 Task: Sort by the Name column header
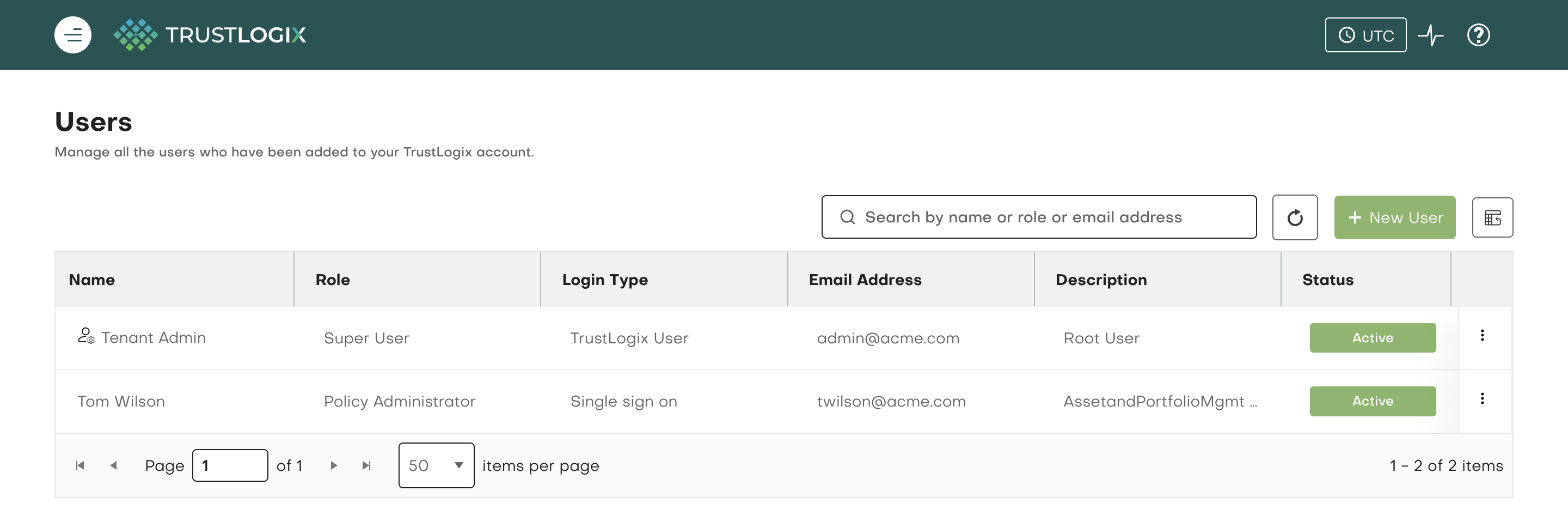tap(92, 280)
